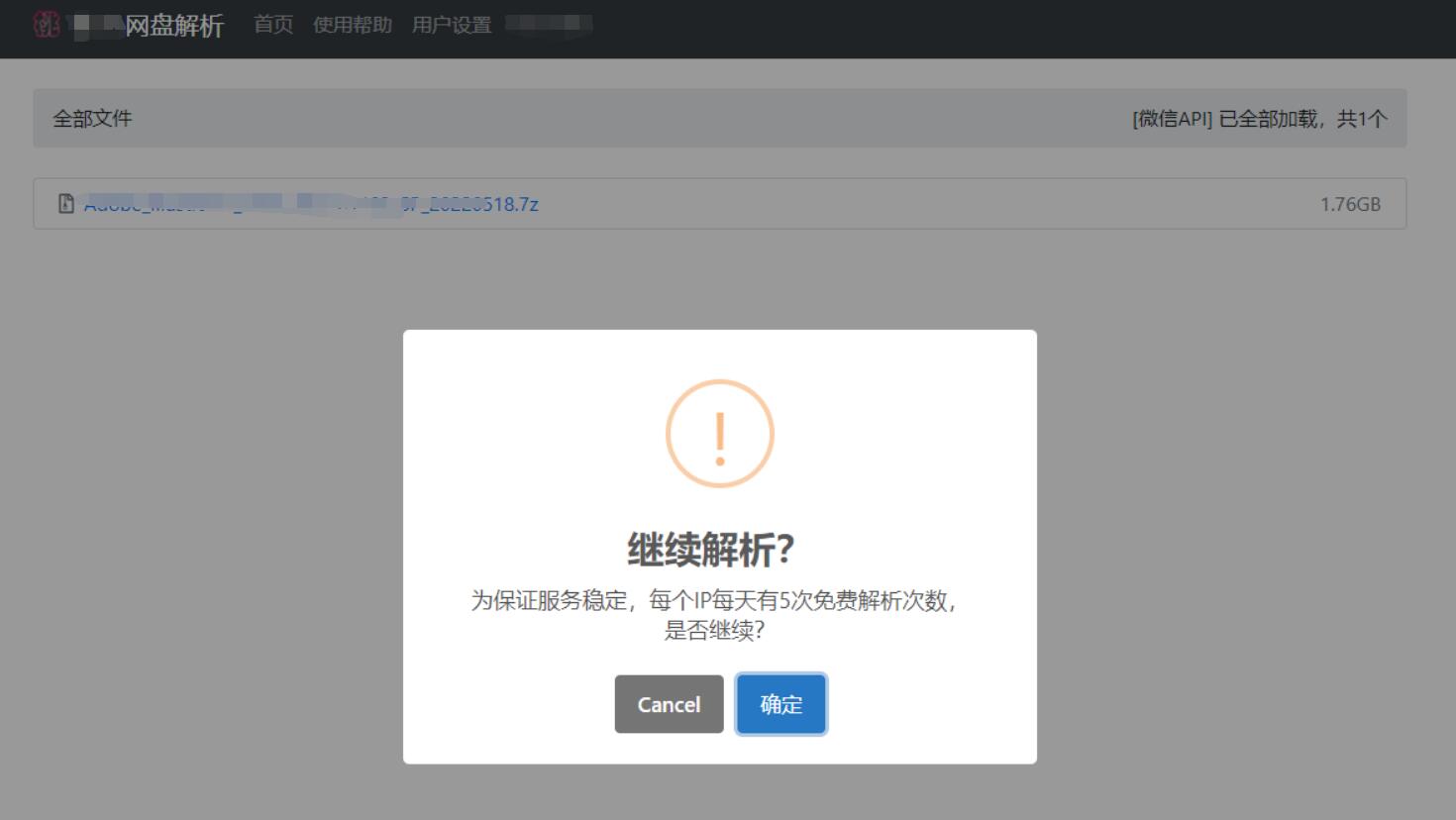Image resolution: width=1456 pixels, height=820 pixels.
Task: Click the pink site logo icon
Action: point(47,25)
